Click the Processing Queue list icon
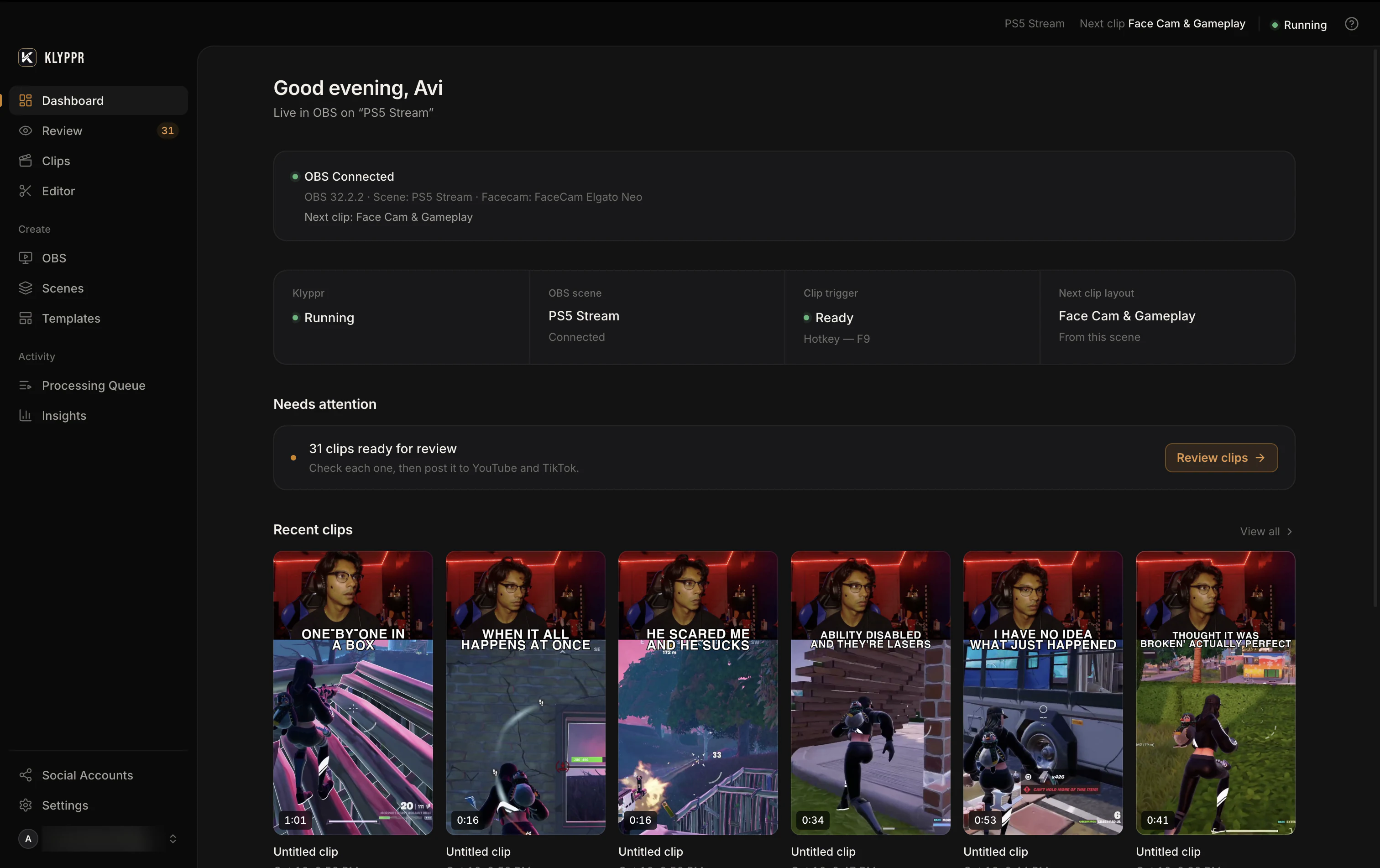The height and width of the screenshot is (868, 1380). pyautogui.click(x=25, y=386)
